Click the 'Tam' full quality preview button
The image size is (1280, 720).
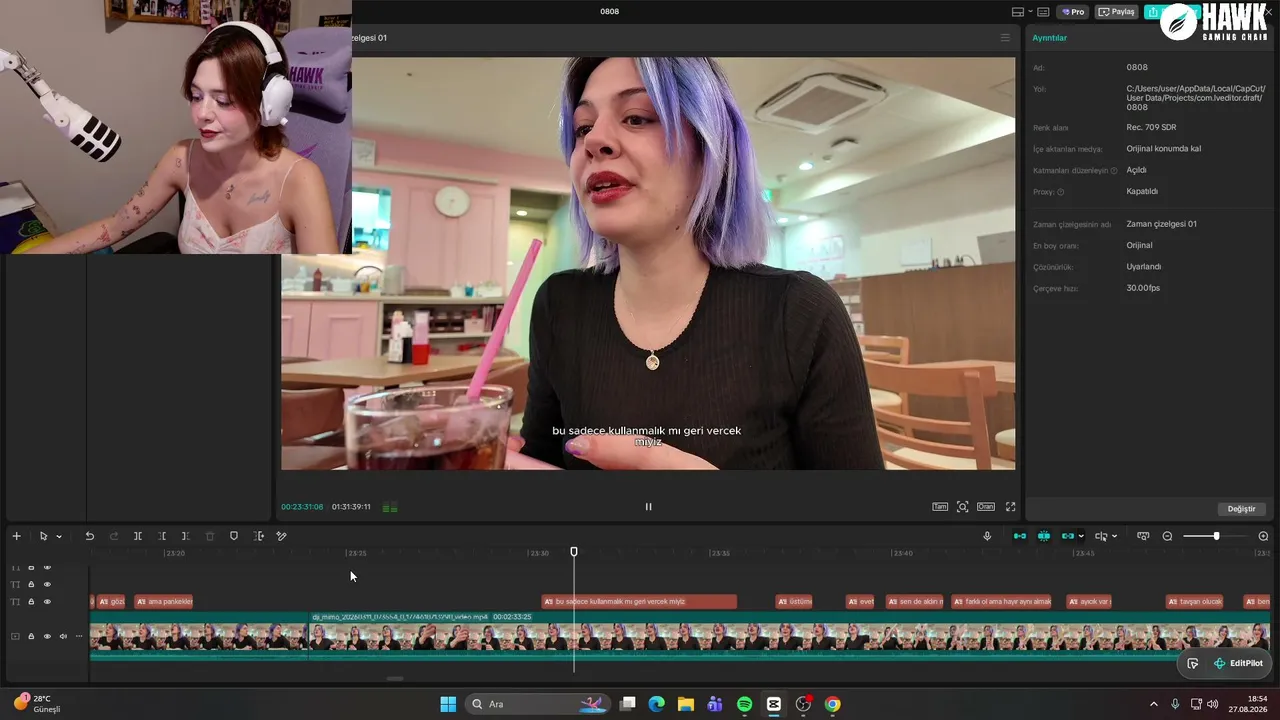[940, 507]
